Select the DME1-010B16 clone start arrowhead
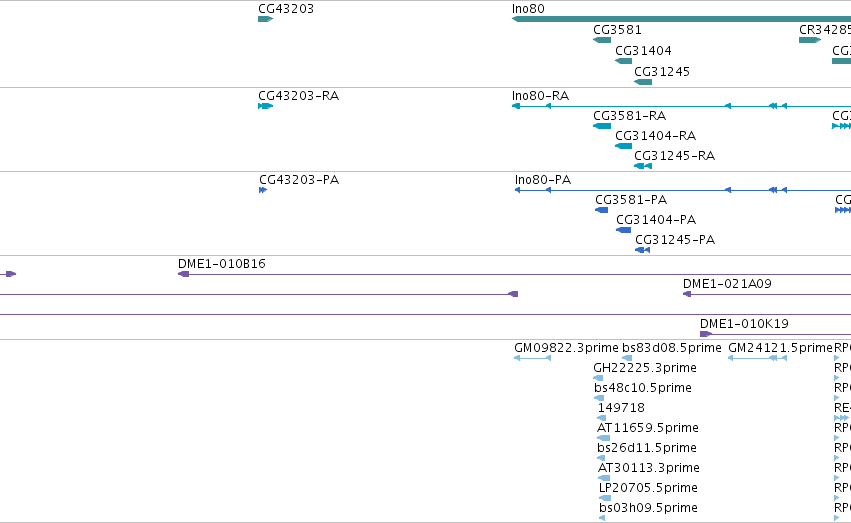This screenshot has width=851, height=523. (x=183, y=274)
